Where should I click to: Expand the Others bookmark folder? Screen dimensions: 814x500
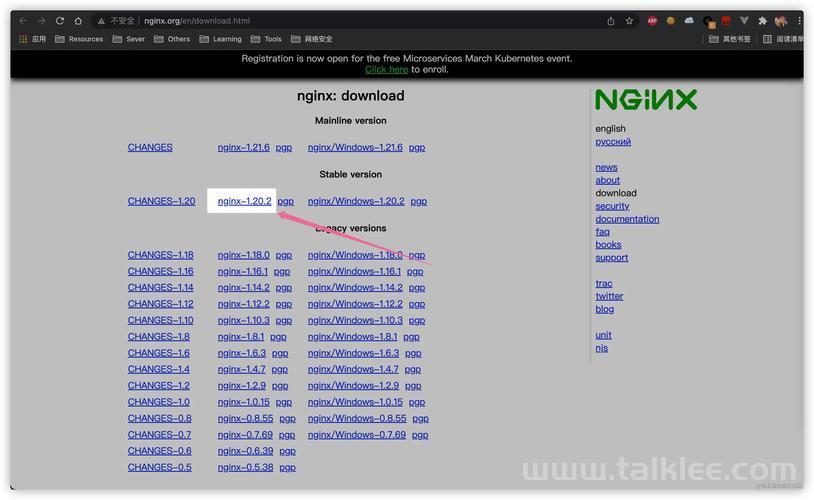click(x=172, y=39)
